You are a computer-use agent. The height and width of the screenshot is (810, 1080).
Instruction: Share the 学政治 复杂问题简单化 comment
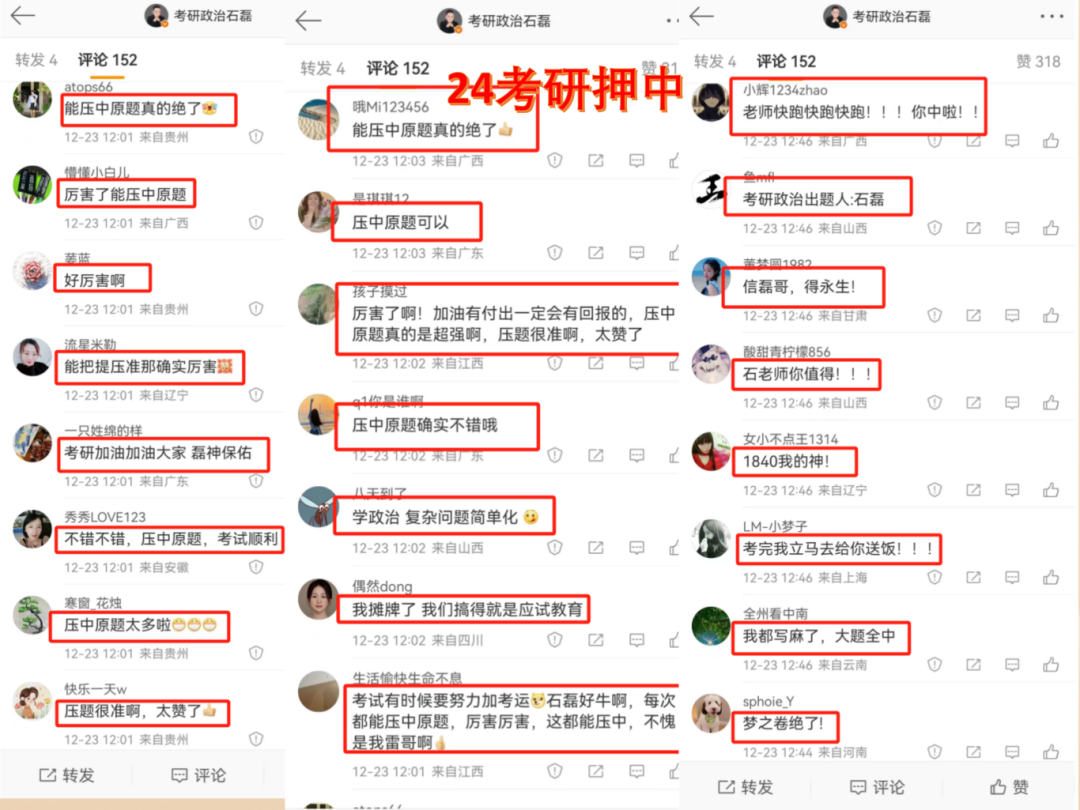pos(596,548)
